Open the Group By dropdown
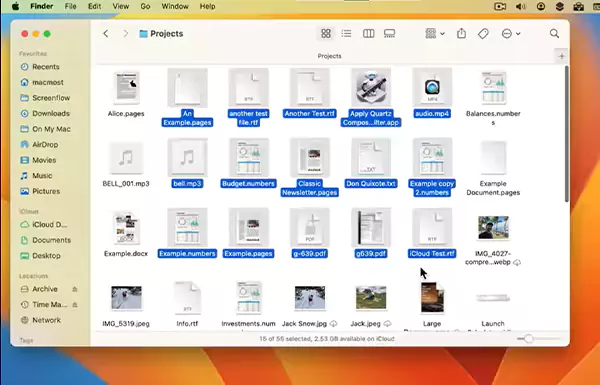 435,34
